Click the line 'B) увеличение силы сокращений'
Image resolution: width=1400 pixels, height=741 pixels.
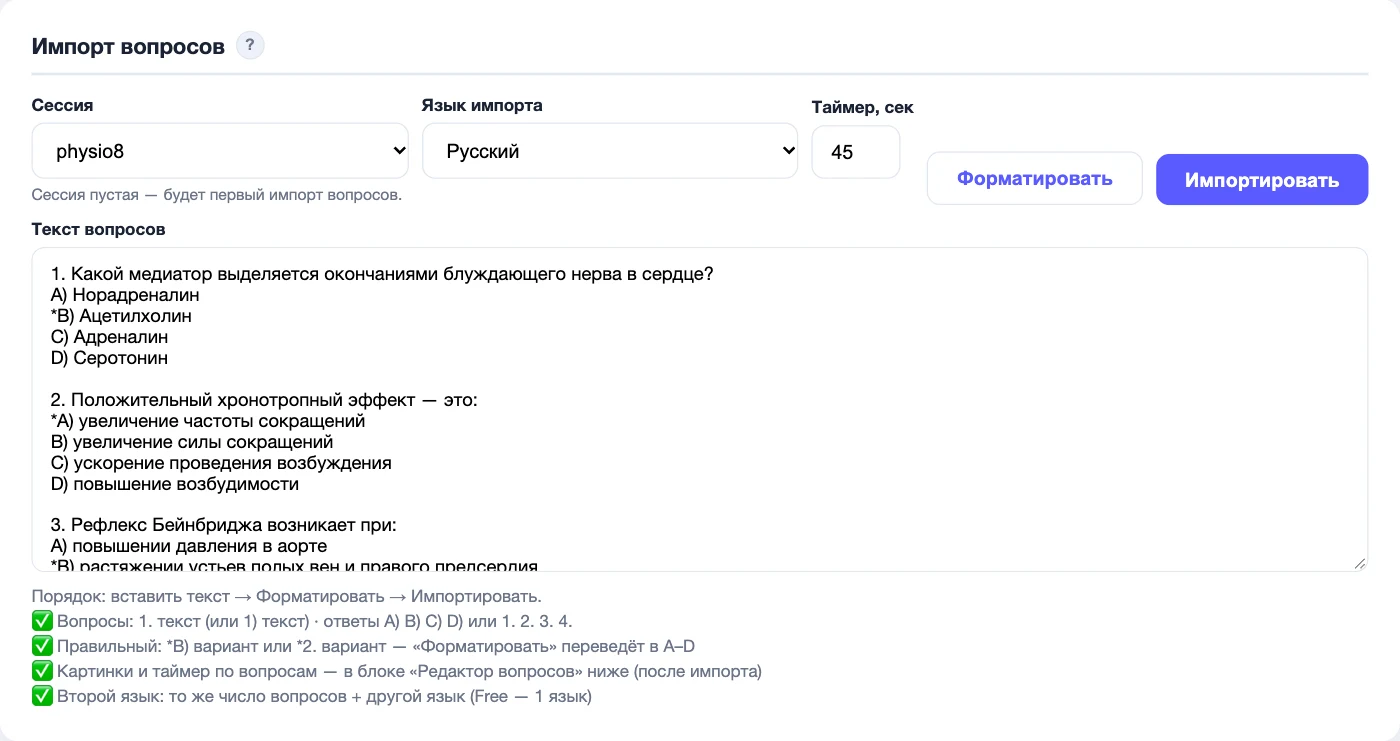point(192,442)
